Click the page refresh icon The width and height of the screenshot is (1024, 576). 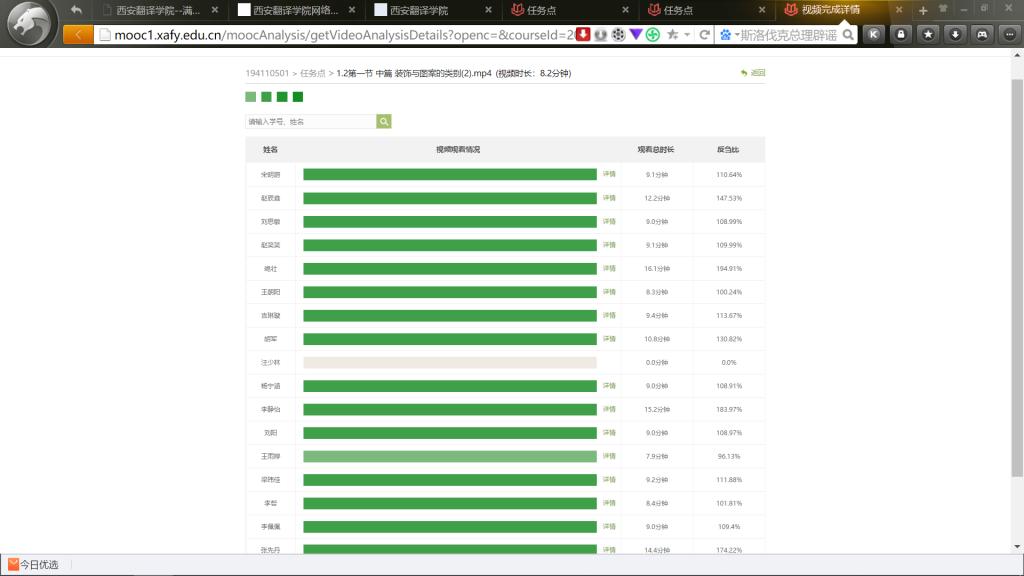click(705, 34)
